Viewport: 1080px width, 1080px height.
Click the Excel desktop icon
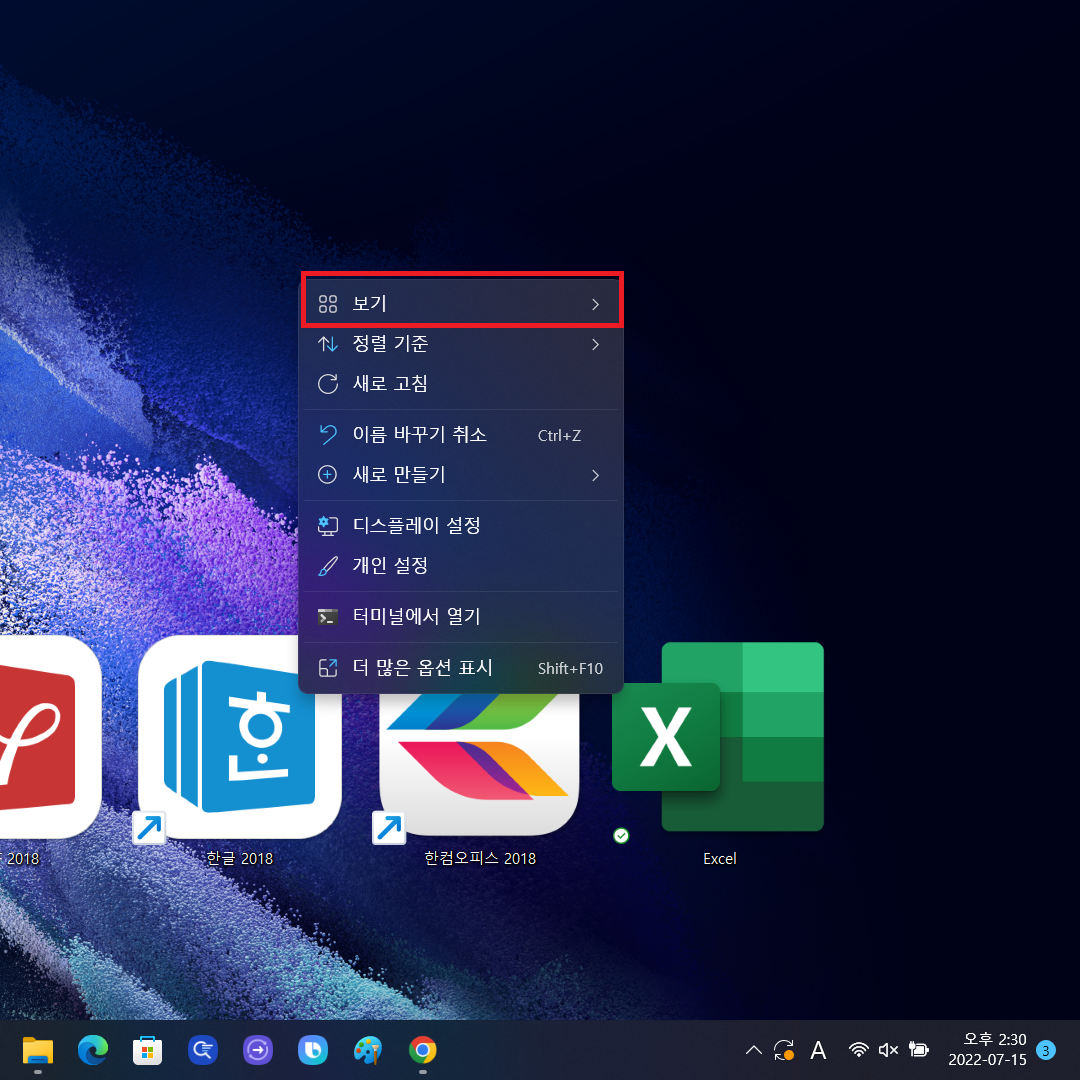pos(718,737)
